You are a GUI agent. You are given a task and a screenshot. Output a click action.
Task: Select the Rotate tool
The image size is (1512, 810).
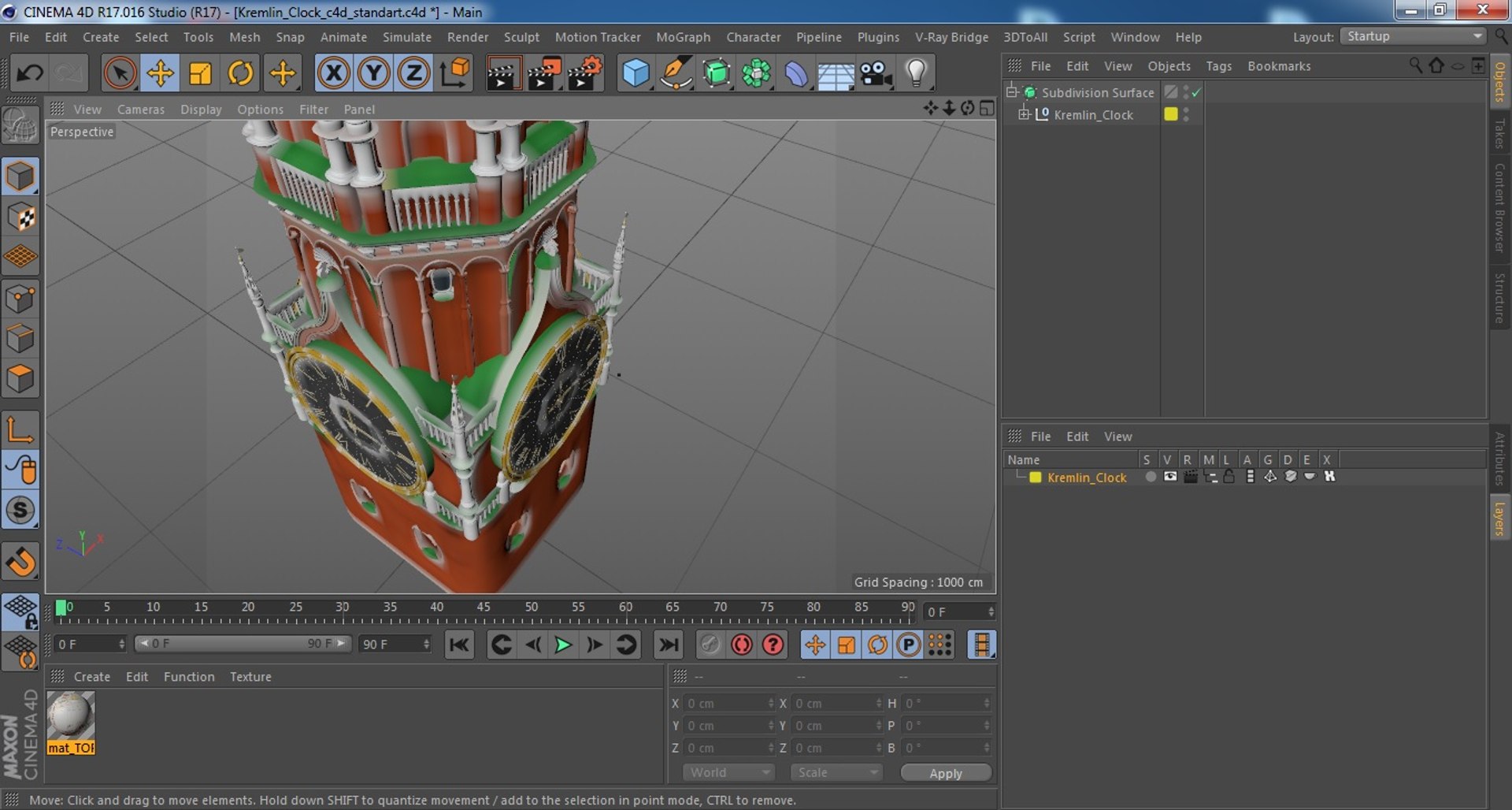click(x=240, y=73)
